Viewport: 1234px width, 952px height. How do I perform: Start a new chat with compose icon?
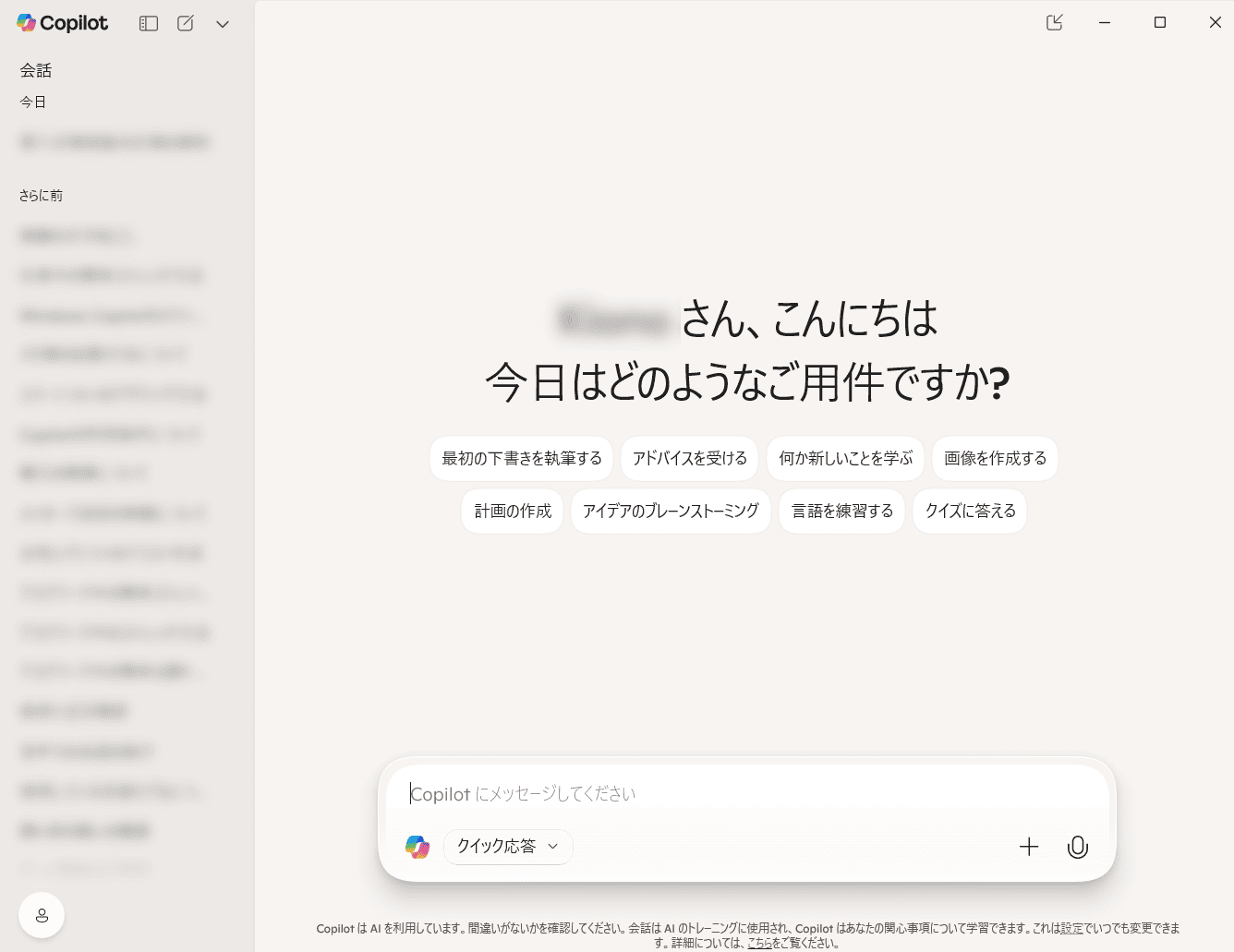186,24
